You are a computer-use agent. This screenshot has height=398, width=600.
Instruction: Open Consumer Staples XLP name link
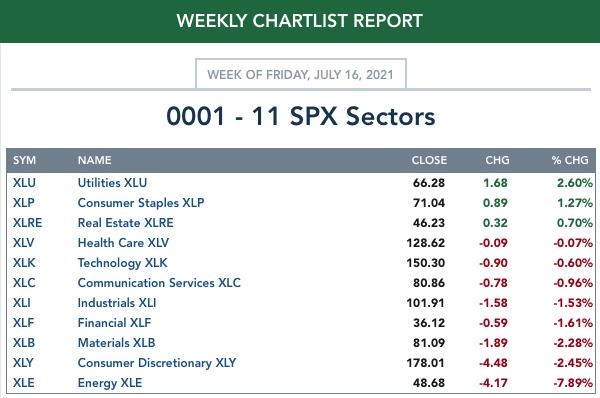[141, 203]
